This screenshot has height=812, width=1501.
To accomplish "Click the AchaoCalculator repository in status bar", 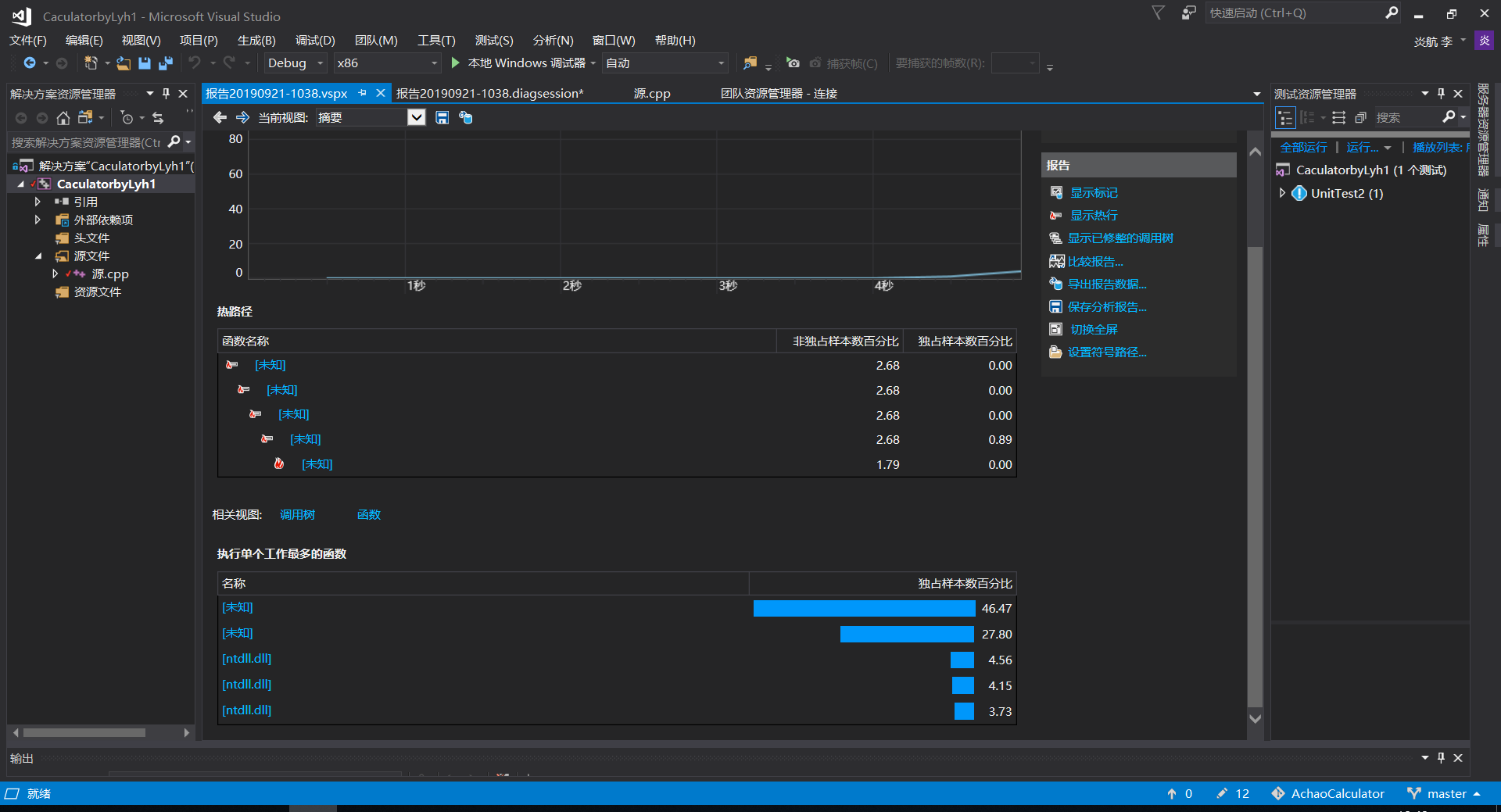I will pos(1327,793).
